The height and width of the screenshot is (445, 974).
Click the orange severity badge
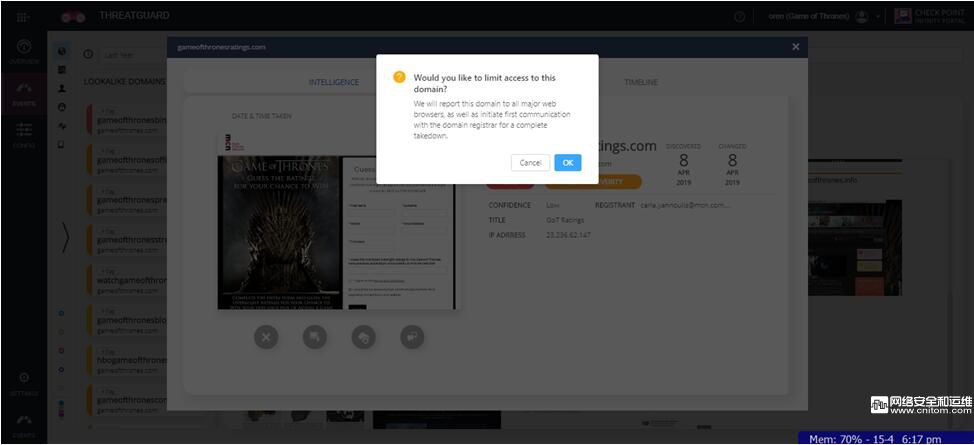coord(593,182)
